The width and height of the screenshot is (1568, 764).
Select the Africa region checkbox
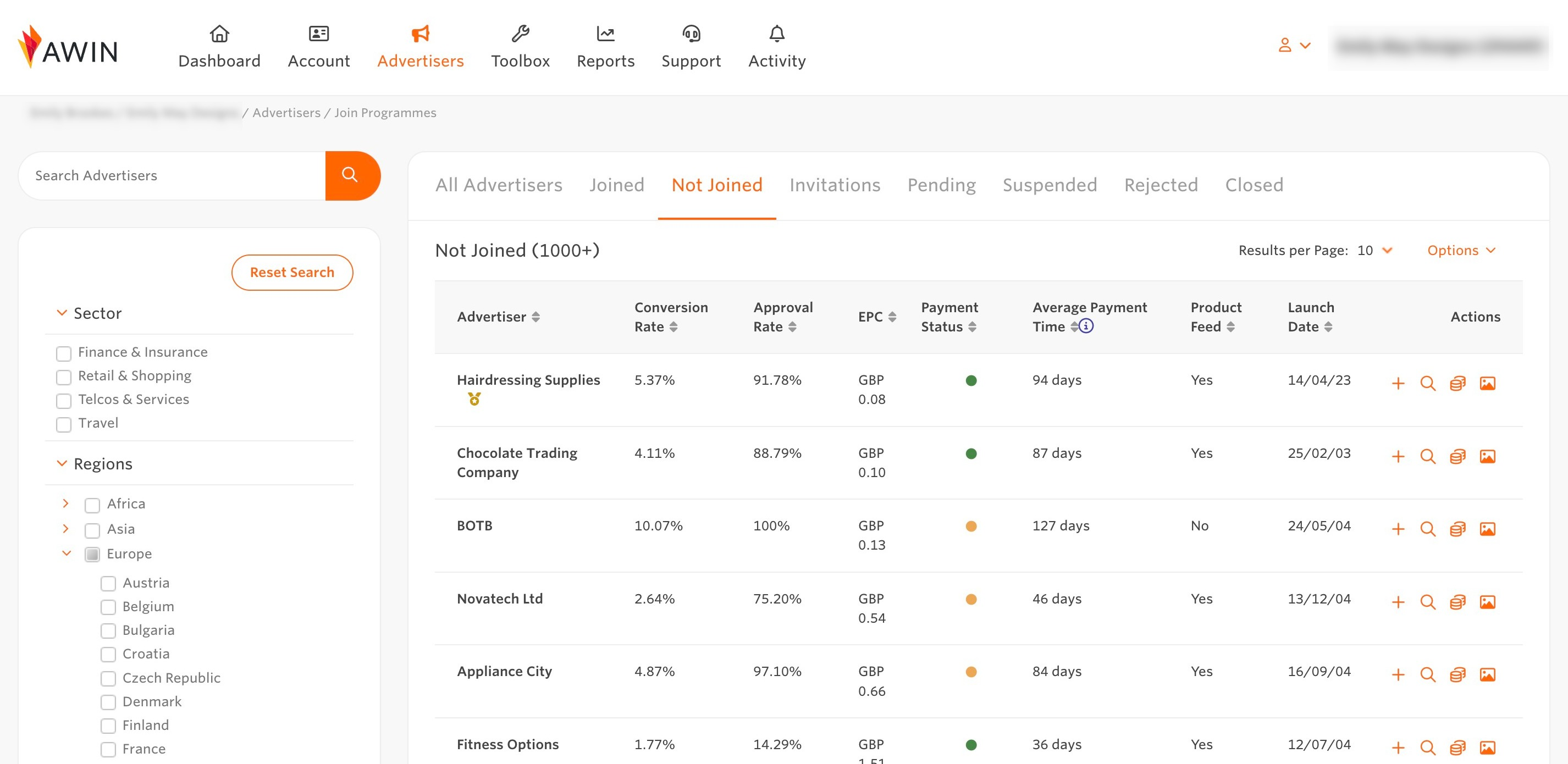[x=92, y=505]
